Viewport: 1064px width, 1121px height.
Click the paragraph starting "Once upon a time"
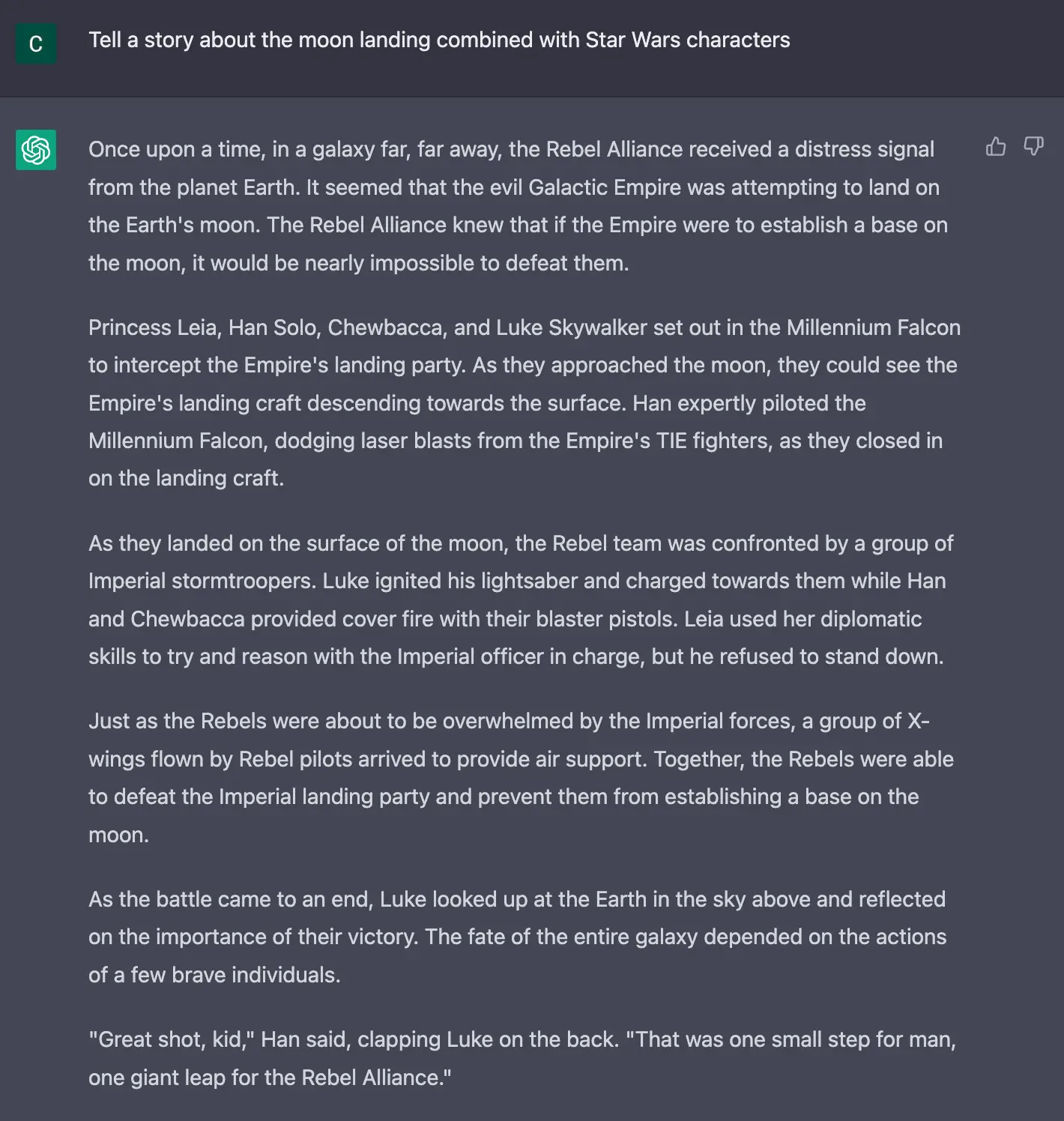pos(517,206)
